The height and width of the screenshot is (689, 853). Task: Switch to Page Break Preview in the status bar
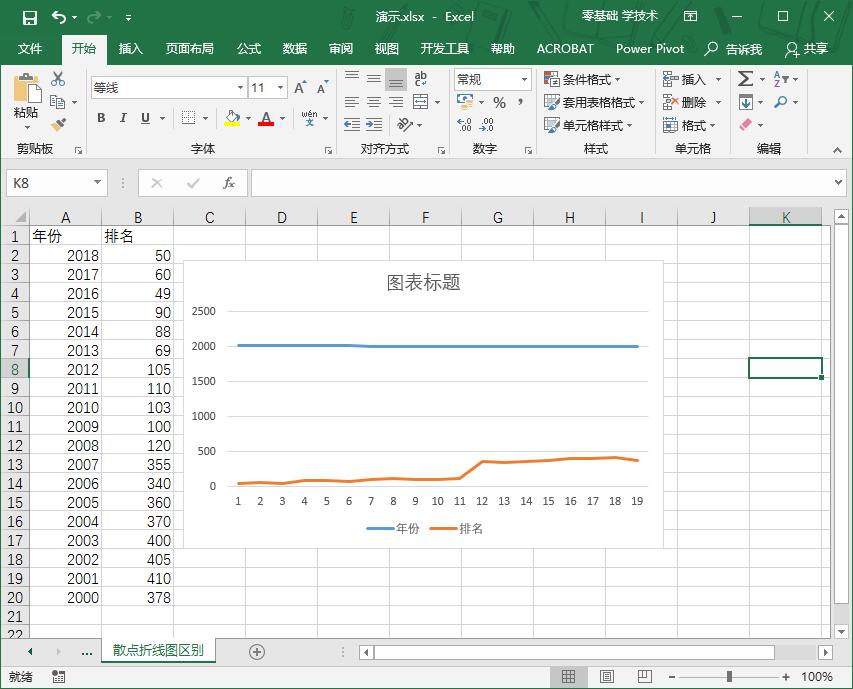click(645, 676)
